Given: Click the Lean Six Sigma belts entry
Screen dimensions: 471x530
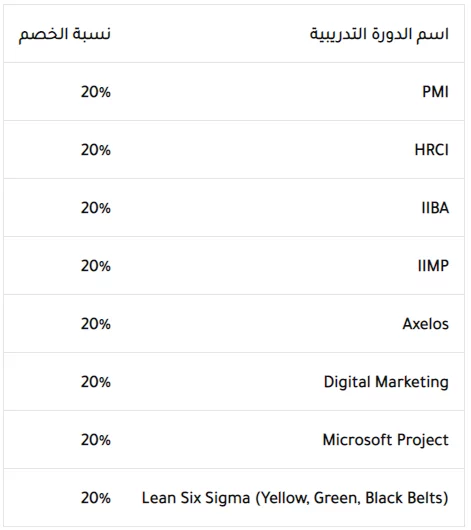Looking at the screenshot, I should (x=295, y=498).
